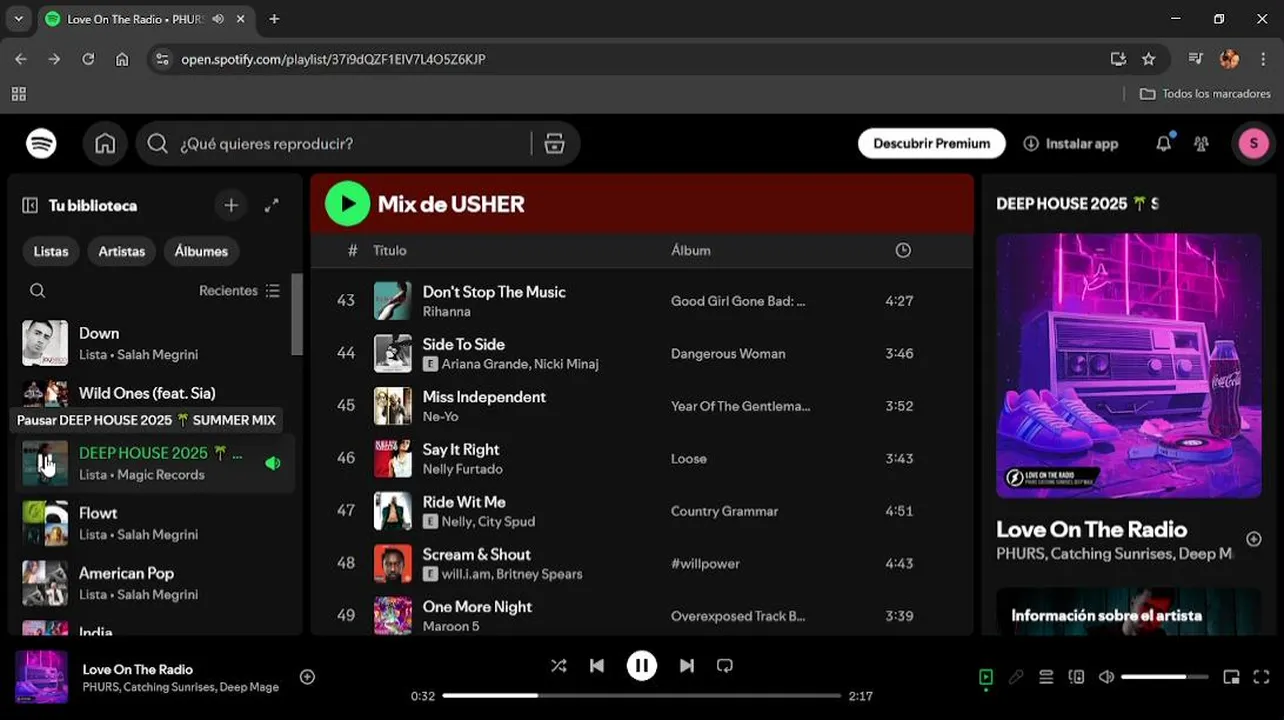The height and width of the screenshot is (720, 1284).
Task: Toggle the Now Playing view panel
Action: tap(986, 677)
